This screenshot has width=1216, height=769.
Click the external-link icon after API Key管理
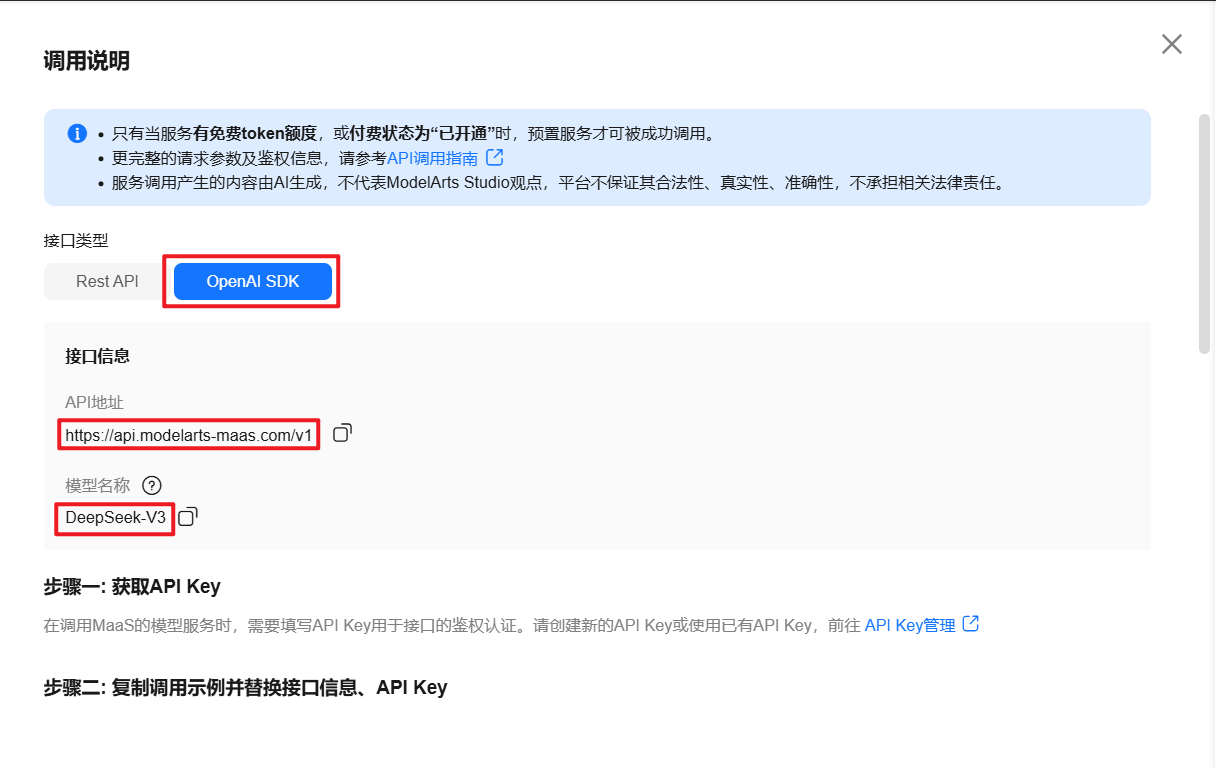tap(970, 624)
